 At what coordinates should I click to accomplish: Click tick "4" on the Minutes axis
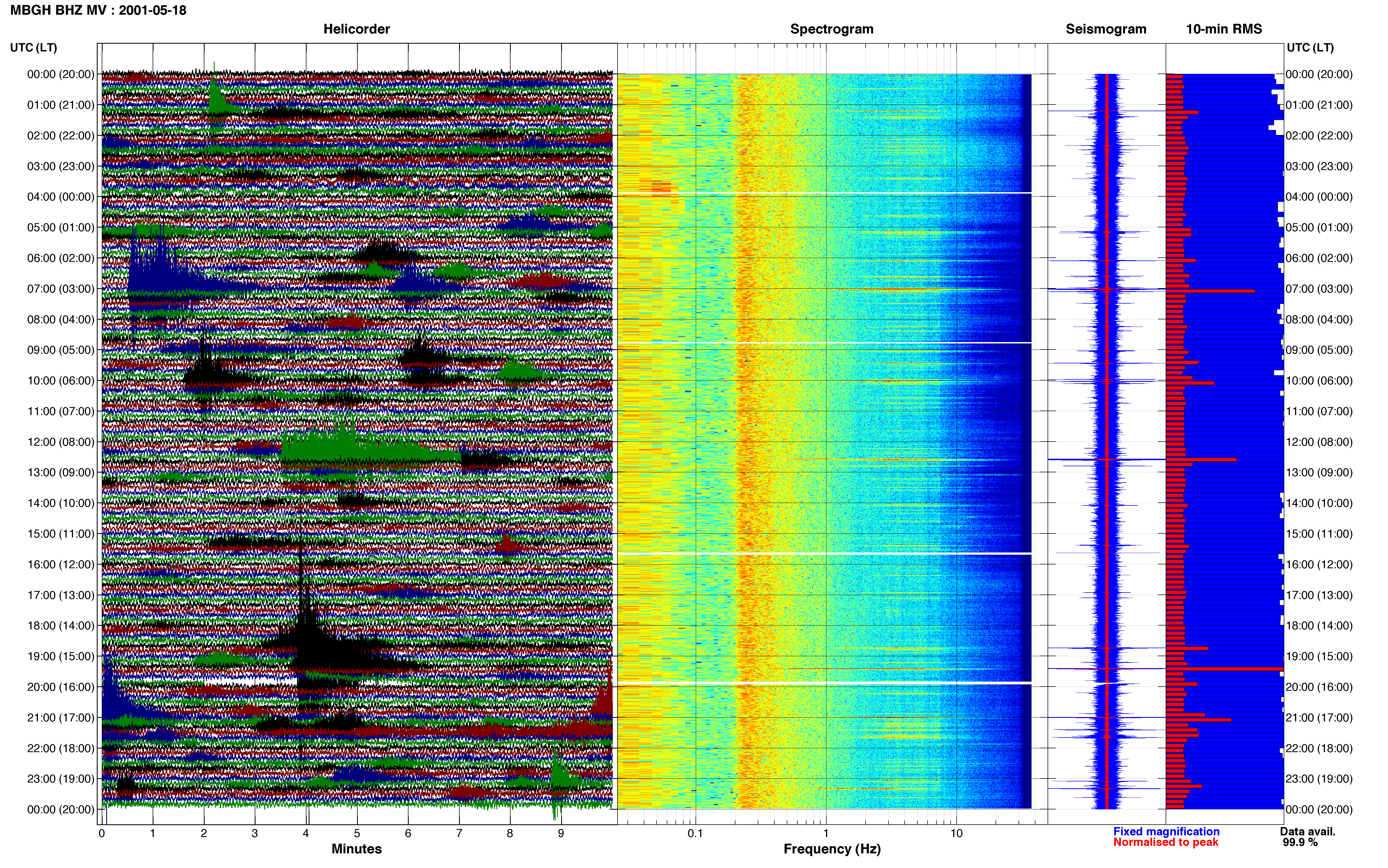[306, 833]
